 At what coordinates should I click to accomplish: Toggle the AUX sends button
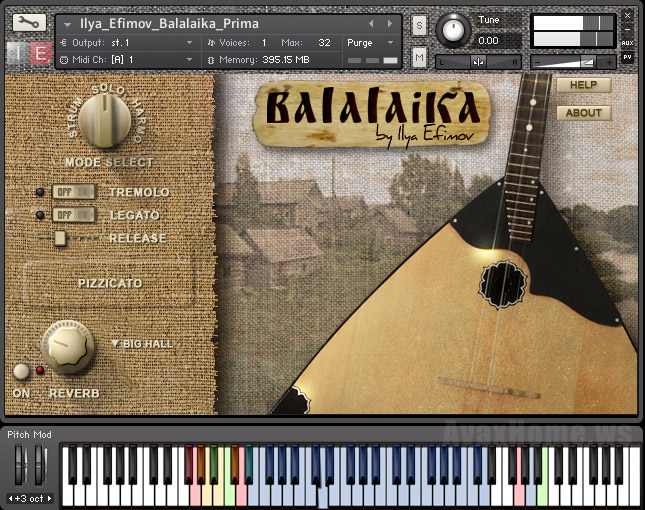coord(627,43)
